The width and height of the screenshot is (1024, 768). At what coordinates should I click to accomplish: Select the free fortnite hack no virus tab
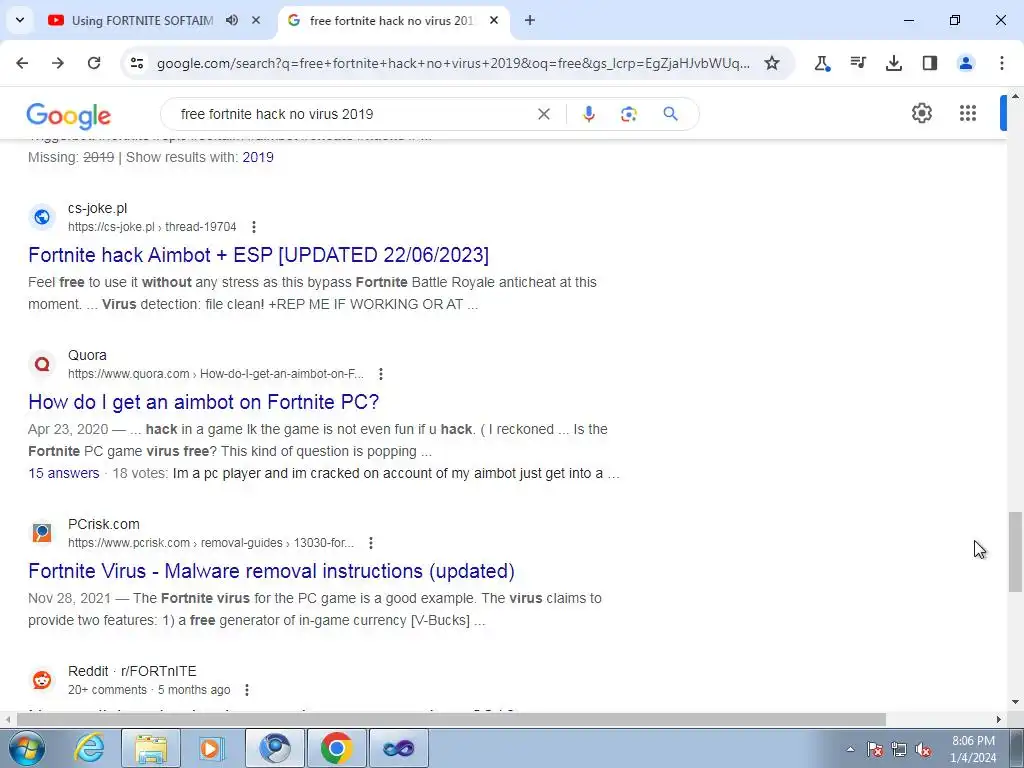(391, 20)
